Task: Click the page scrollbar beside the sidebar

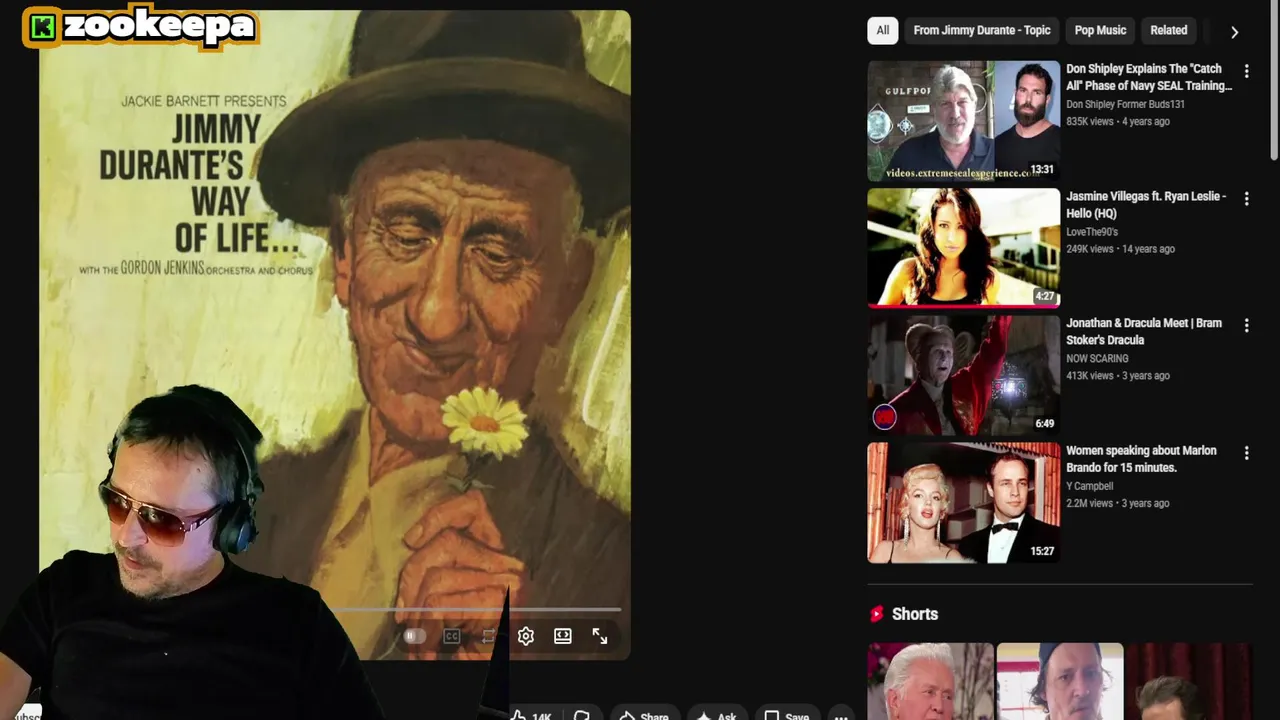Action: tap(1274, 80)
